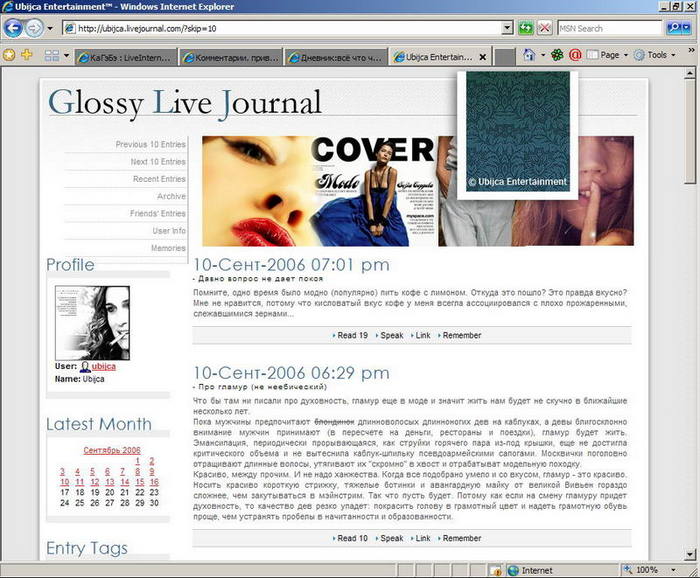The image size is (700, 578).
Task: Open the tab list dropdown arrow
Action: (67, 55)
